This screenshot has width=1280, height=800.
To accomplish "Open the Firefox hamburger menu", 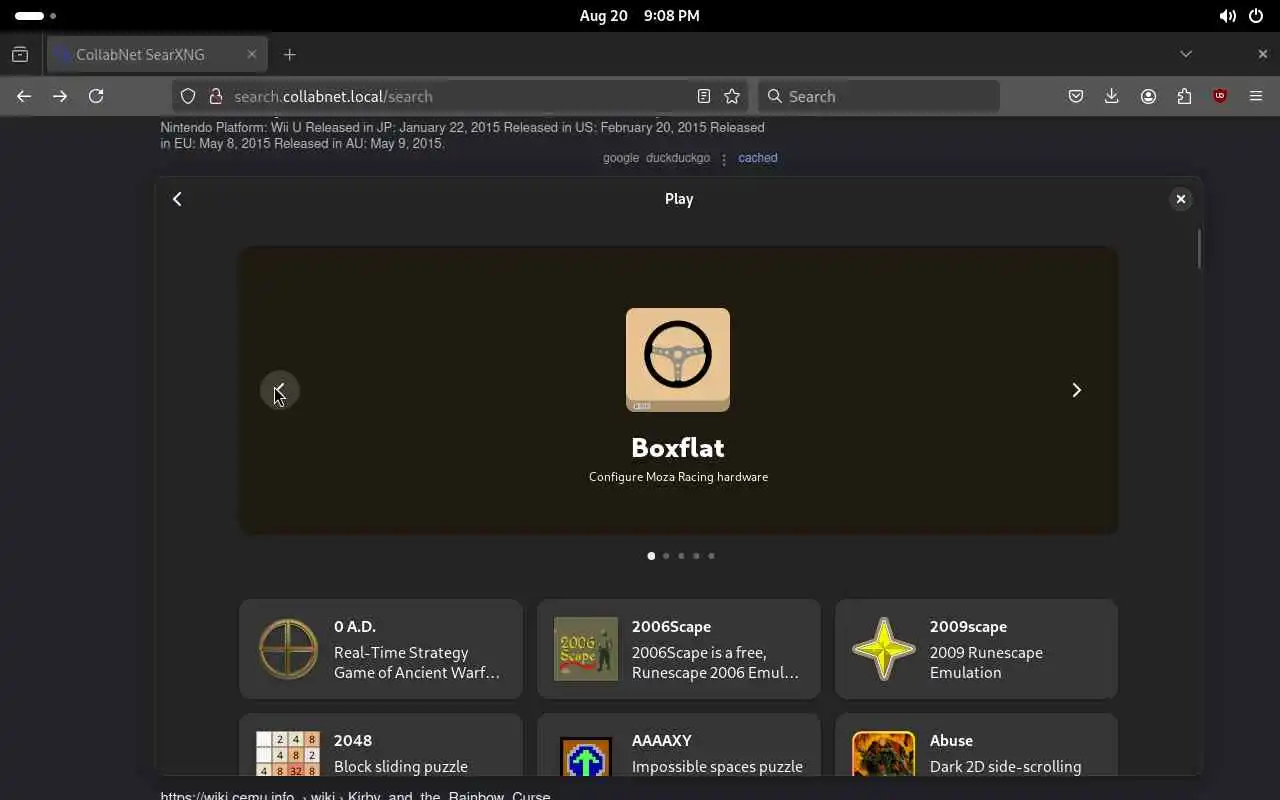I will tap(1256, 96).
